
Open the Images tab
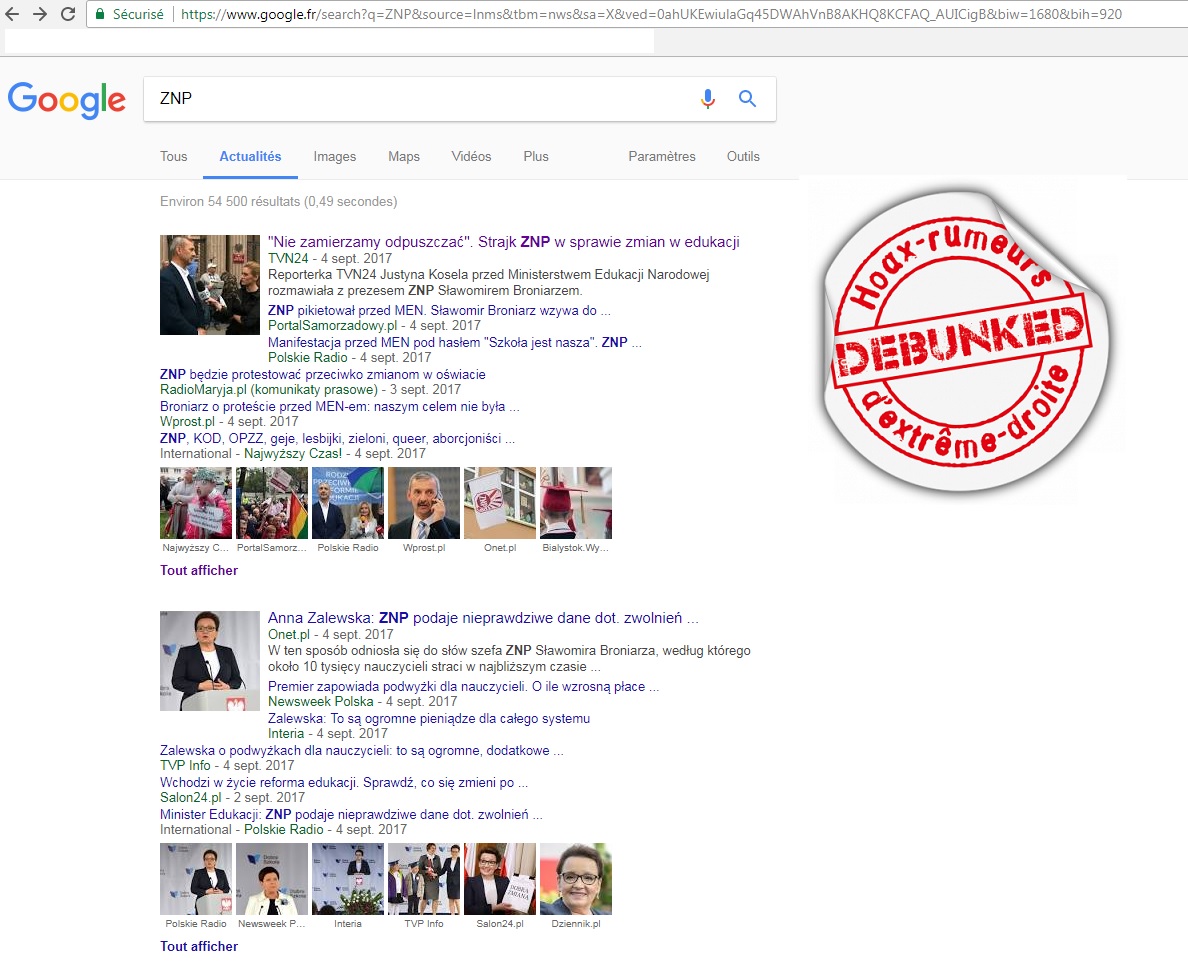[335, 156]
